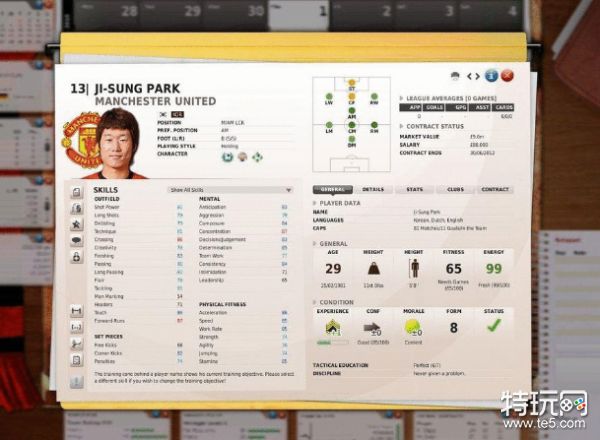The image size is (600, 440).
Task: Collapse the League Averages section
Action: point(401,98)
